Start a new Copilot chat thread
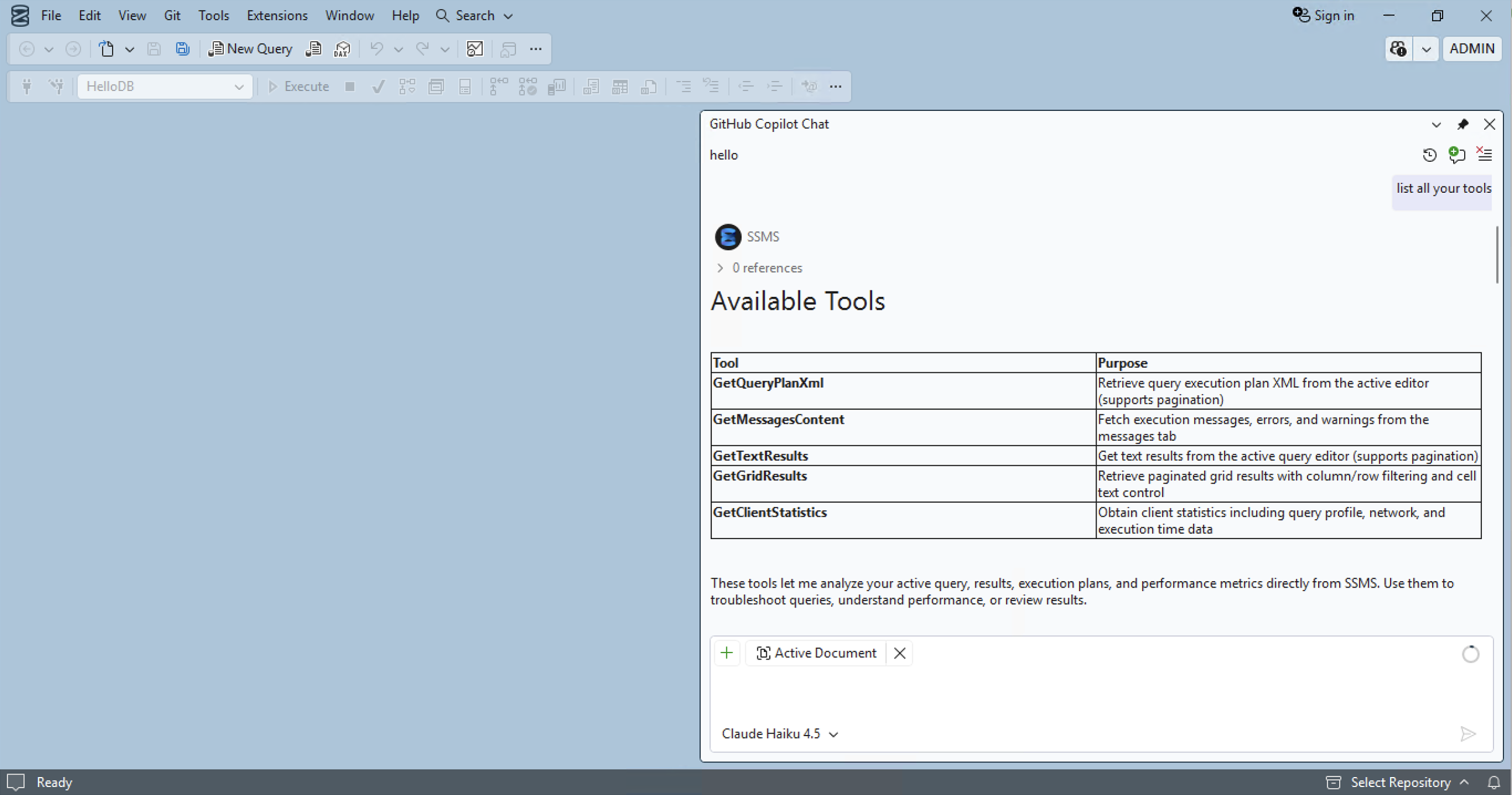This screenshot has width=1512, height=795. [1457, 154]
